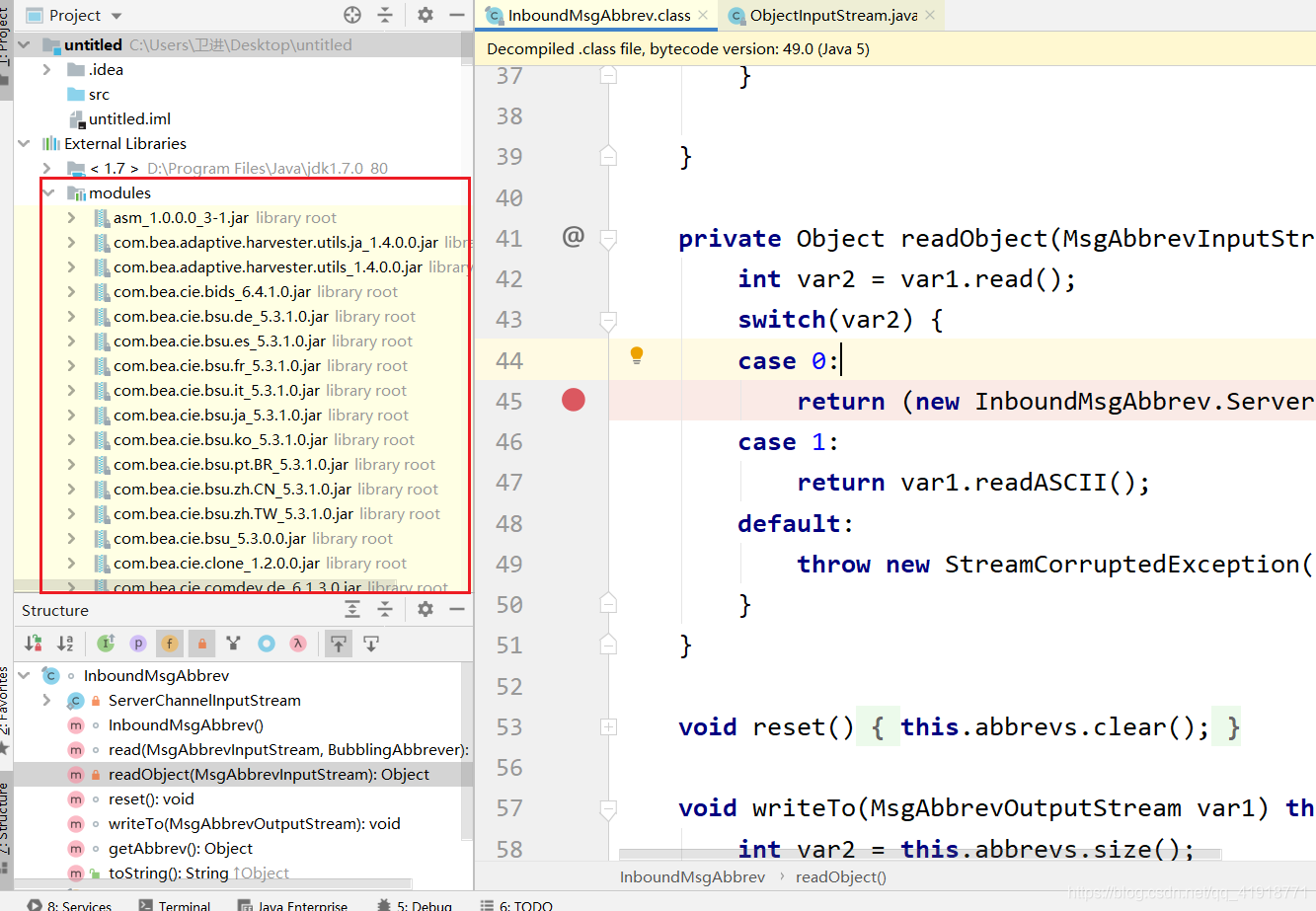Click the intention lightbulb on line 44

(637, 355)
